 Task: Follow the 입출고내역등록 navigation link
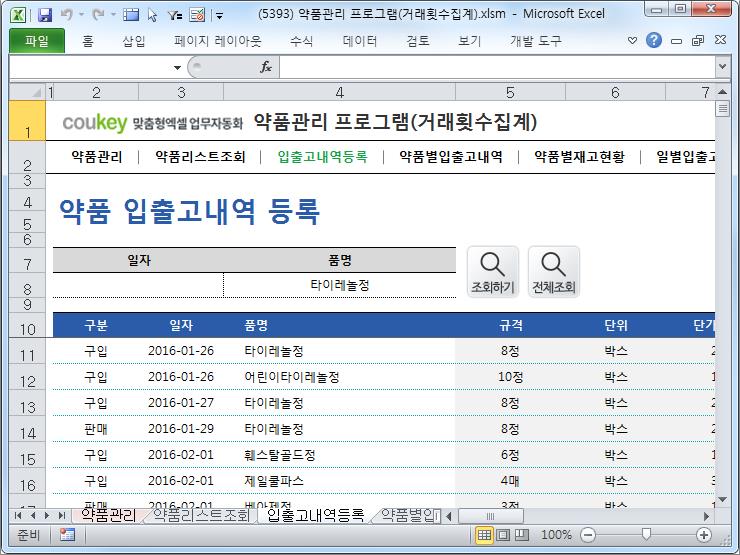[x=322, y=157]
